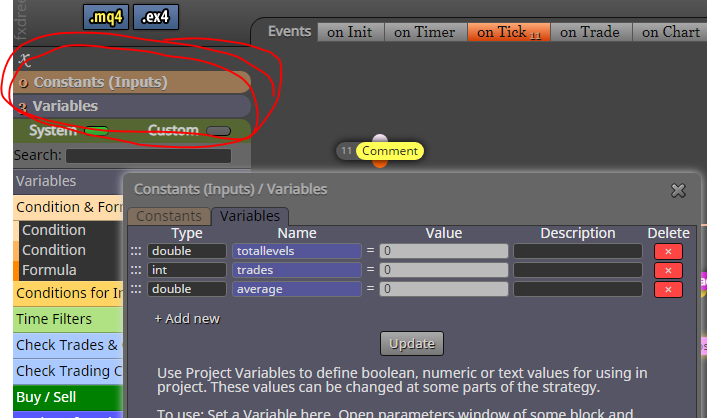707x418 pixels.
Task: Edit the average name field
Action: tap(297, 289)
